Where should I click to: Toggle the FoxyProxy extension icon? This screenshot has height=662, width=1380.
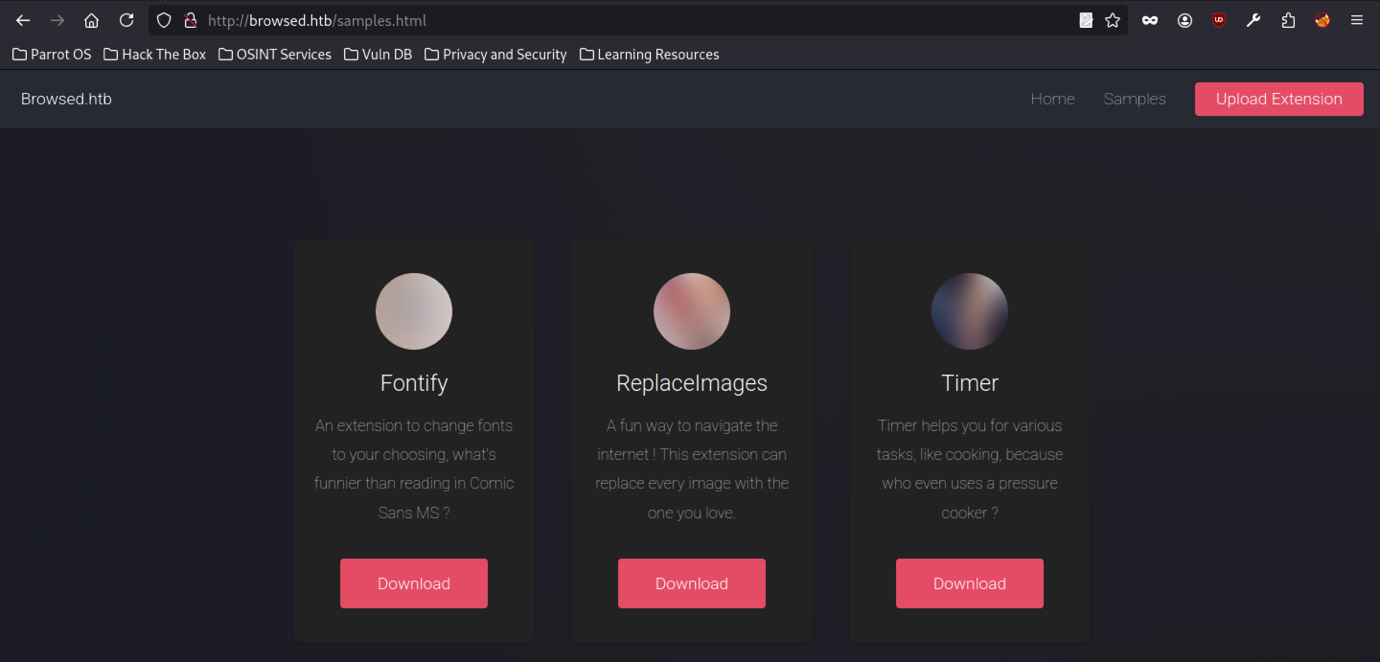1322,20
